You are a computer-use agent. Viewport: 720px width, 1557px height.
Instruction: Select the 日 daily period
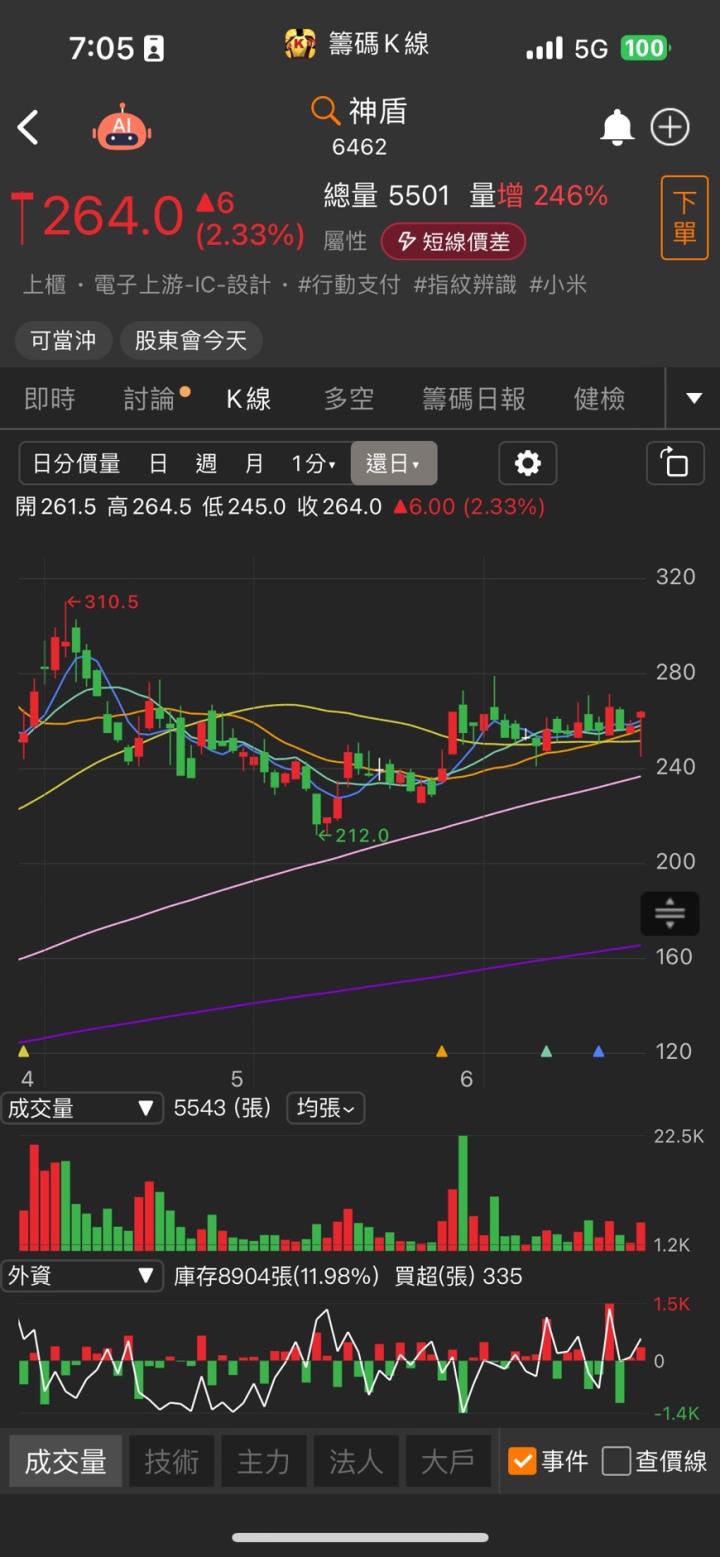click(158, 463)
